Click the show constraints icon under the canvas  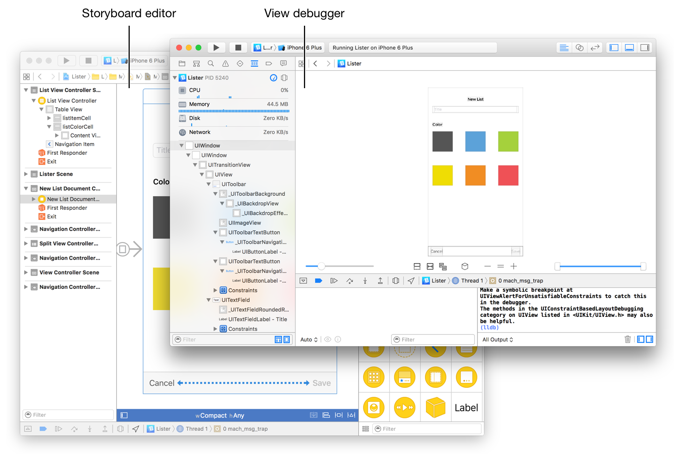tap(430, 266)
